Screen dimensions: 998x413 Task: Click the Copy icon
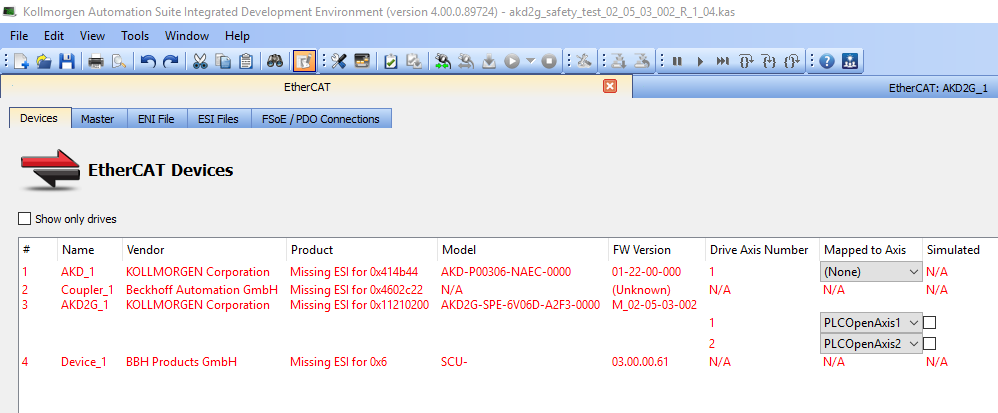(223, 61)
